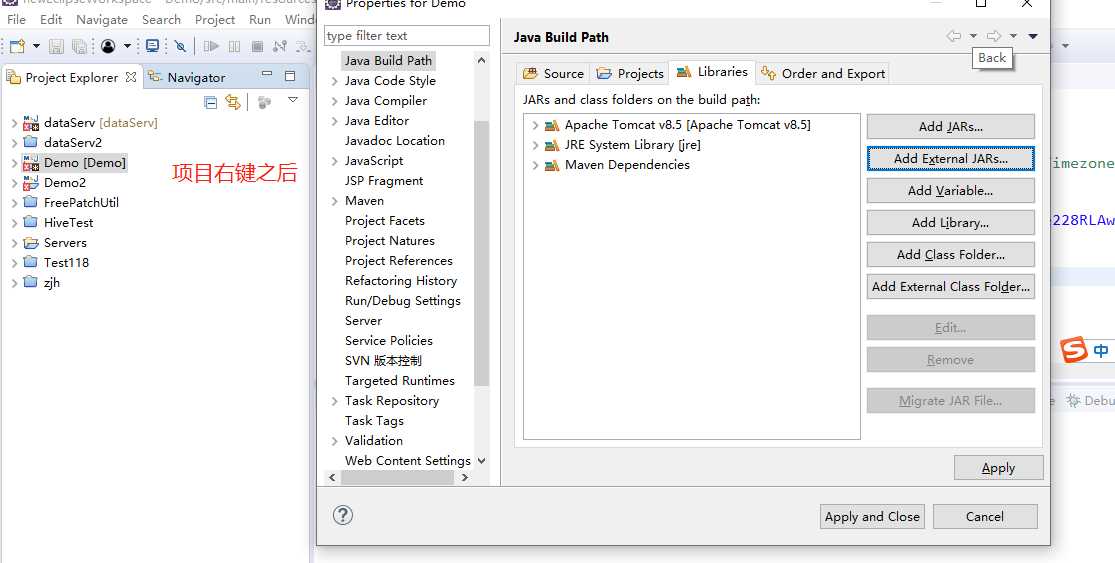The height and width of the screenshot is (563, 1115).
Task: Expand the Demo [Demo] project node
Action: click(x=14, y=163)
